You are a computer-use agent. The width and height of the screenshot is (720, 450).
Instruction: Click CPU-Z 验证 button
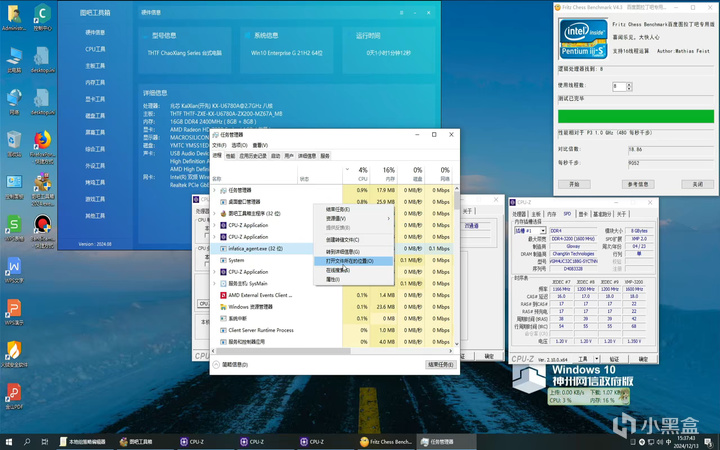click(614, 359)
